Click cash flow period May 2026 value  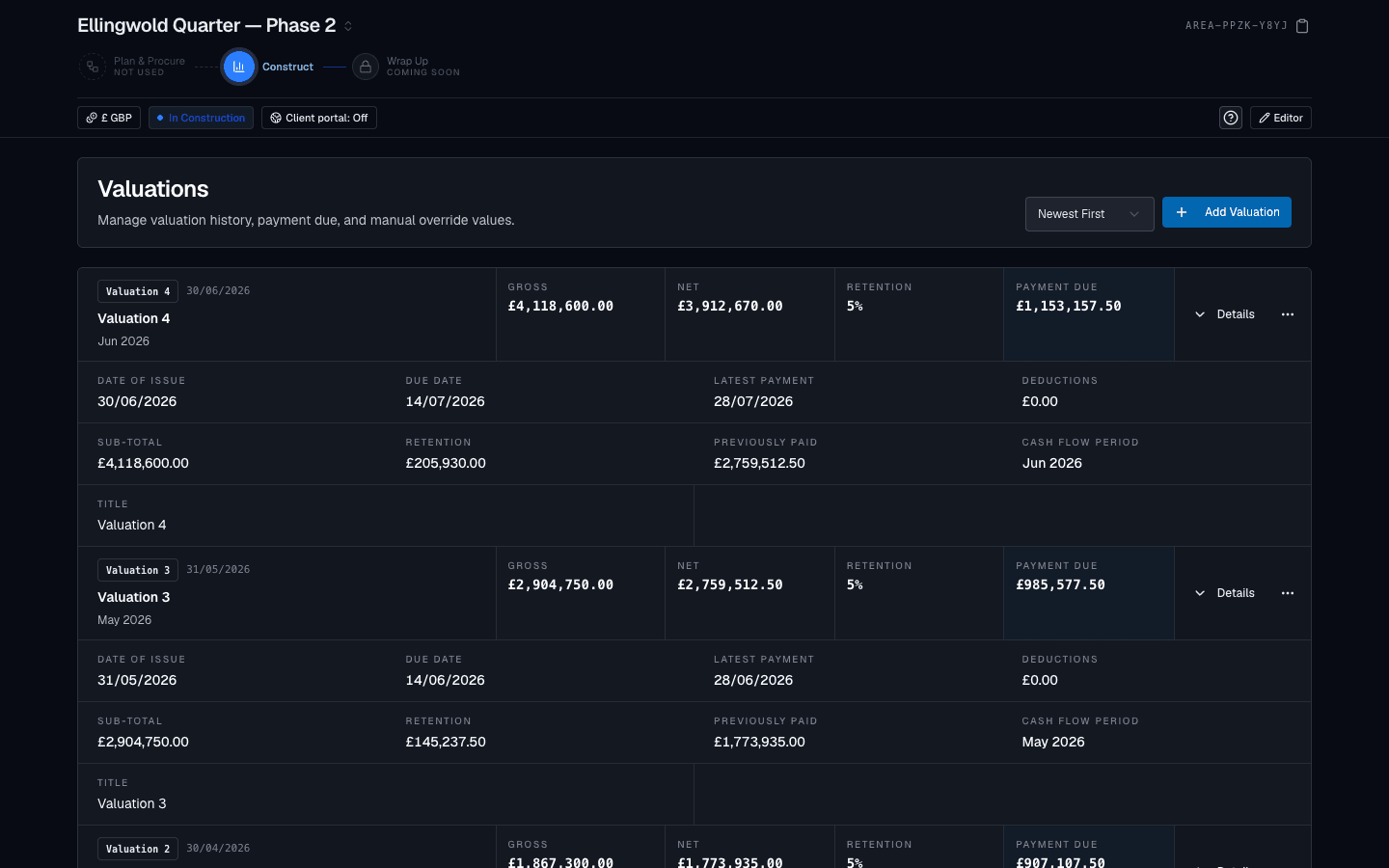click(1053, 742)
